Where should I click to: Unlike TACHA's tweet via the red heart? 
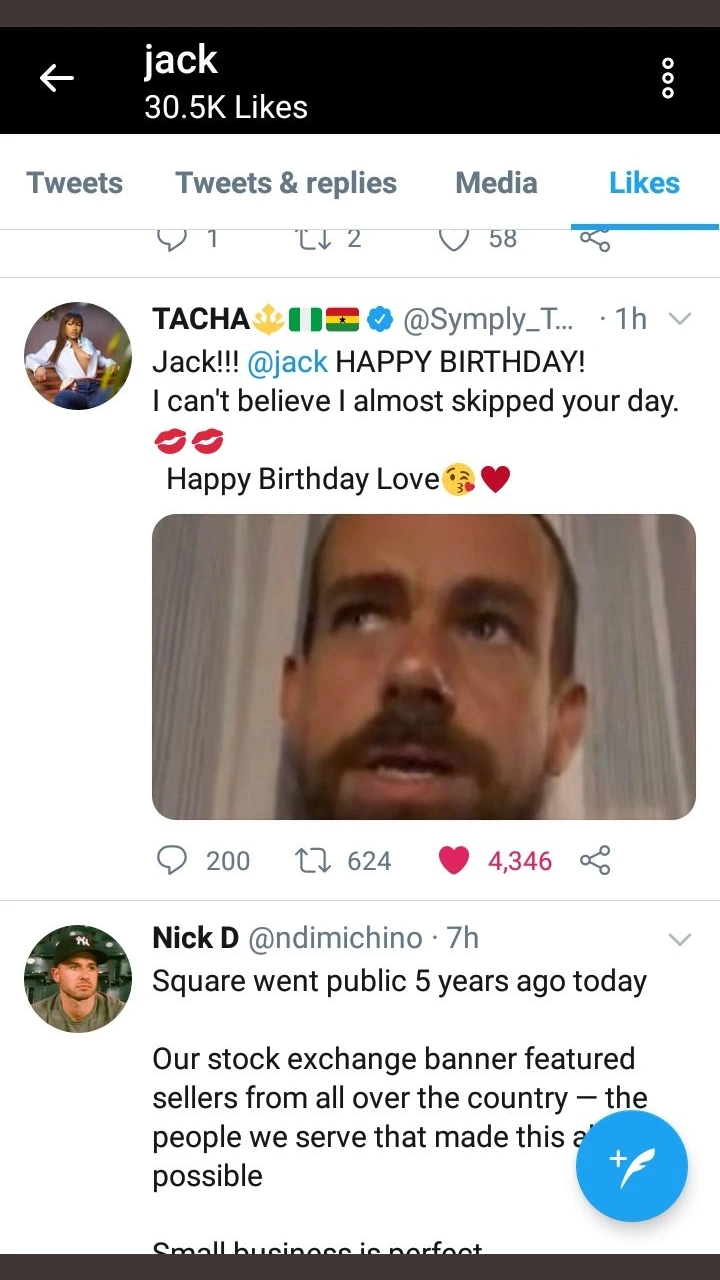[454, 860]
